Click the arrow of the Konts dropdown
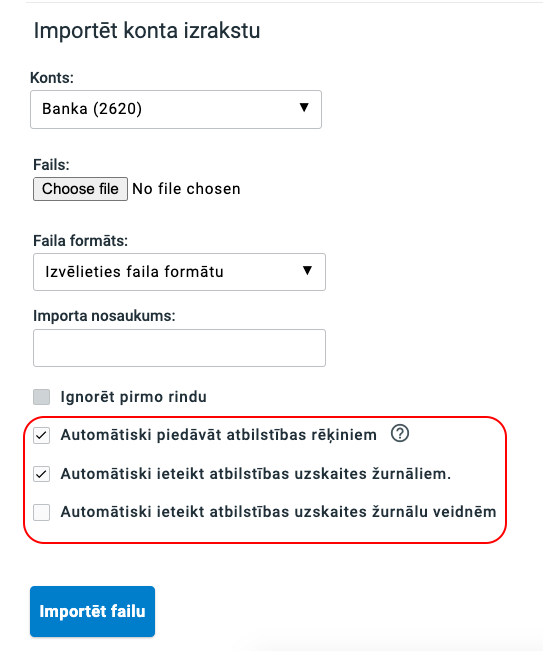The height and width of the screenshot is (651, 543). pyautogui.click(x=304, y=108)
